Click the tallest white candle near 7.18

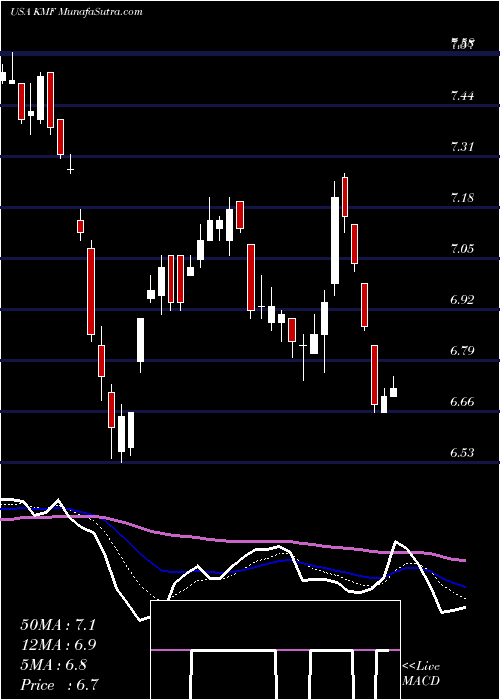tap(335, 240)
